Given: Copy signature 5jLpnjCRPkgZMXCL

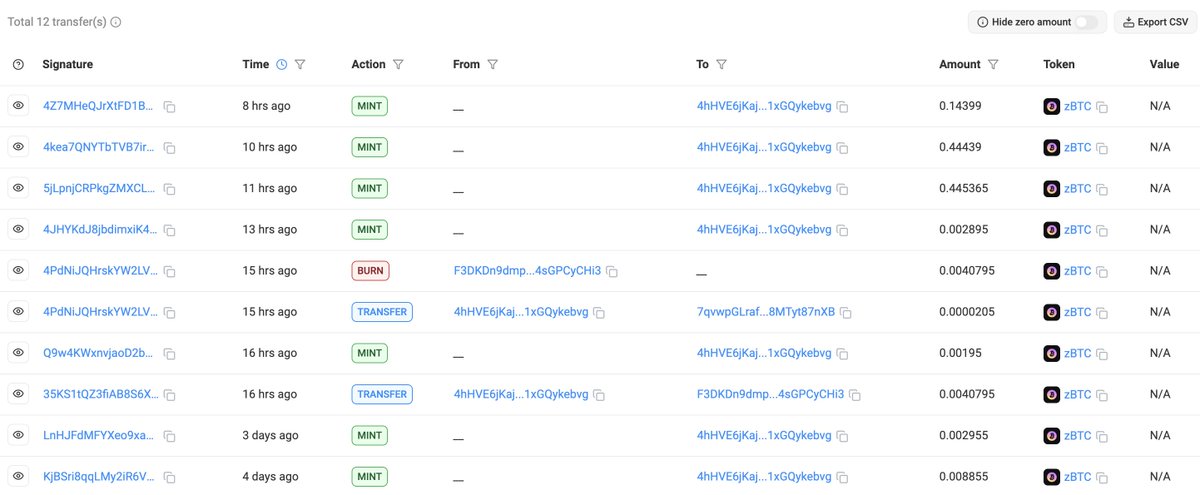Looking at the screenshot, I should point(170,189).
